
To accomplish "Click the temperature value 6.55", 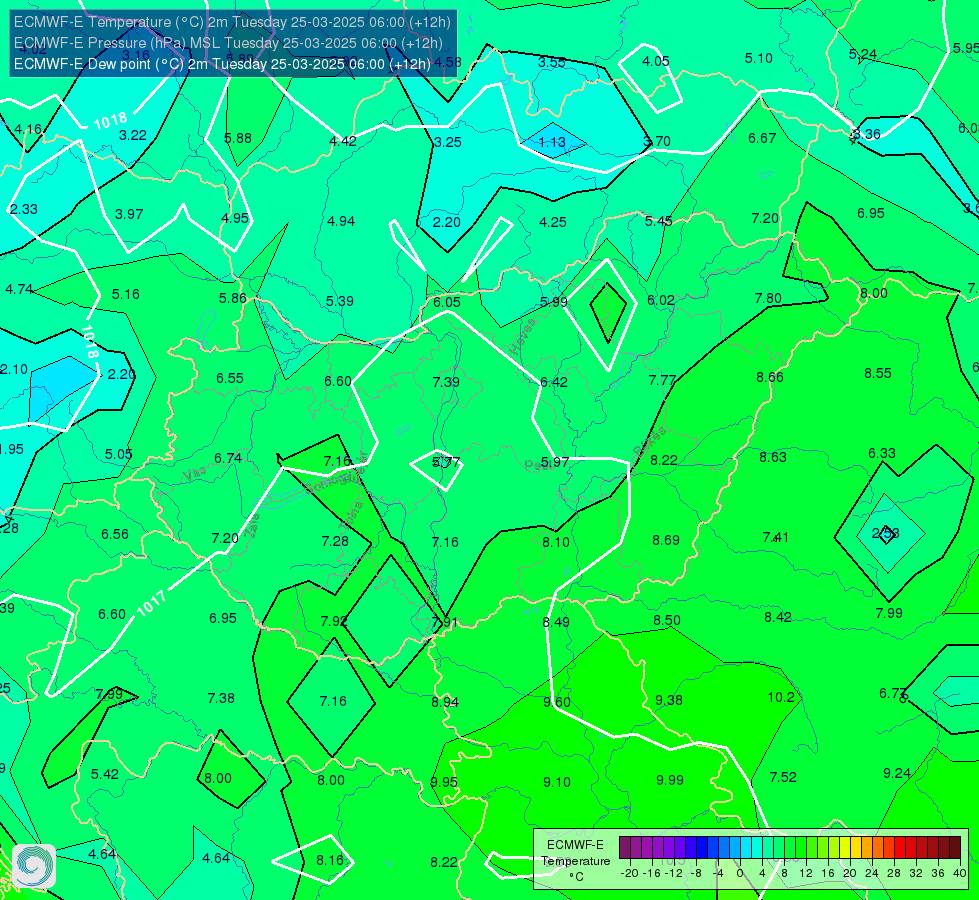I will click(230, 378).
